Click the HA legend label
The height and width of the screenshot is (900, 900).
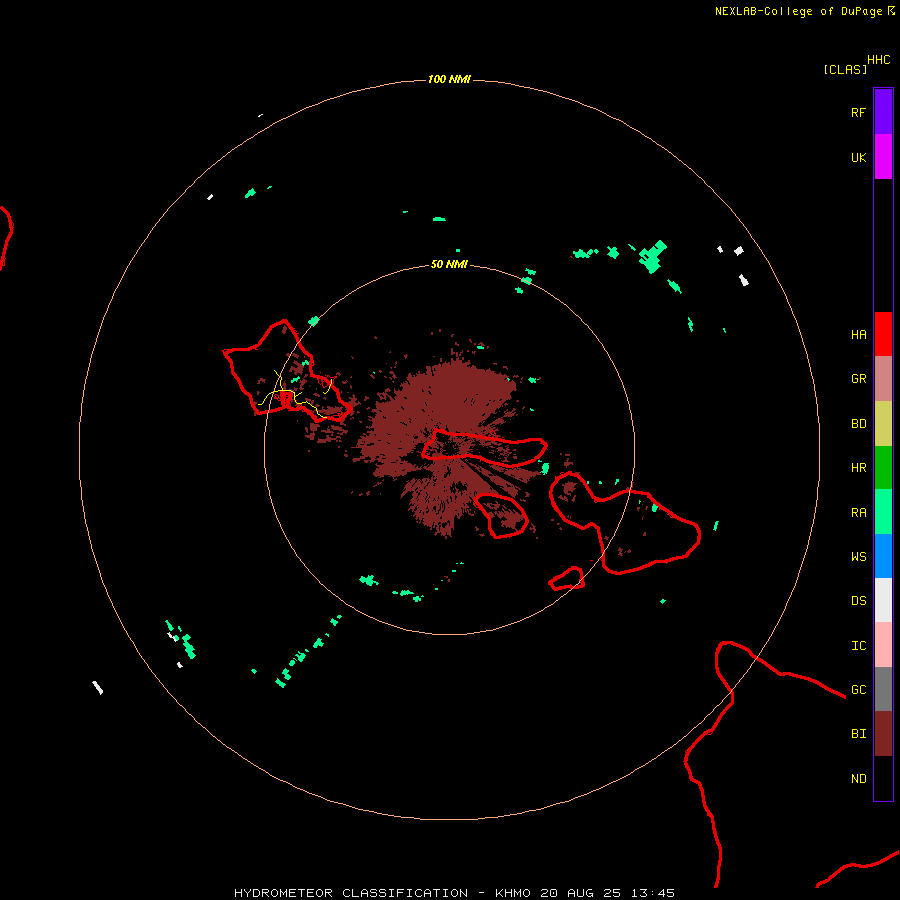(x=858, y=335)
